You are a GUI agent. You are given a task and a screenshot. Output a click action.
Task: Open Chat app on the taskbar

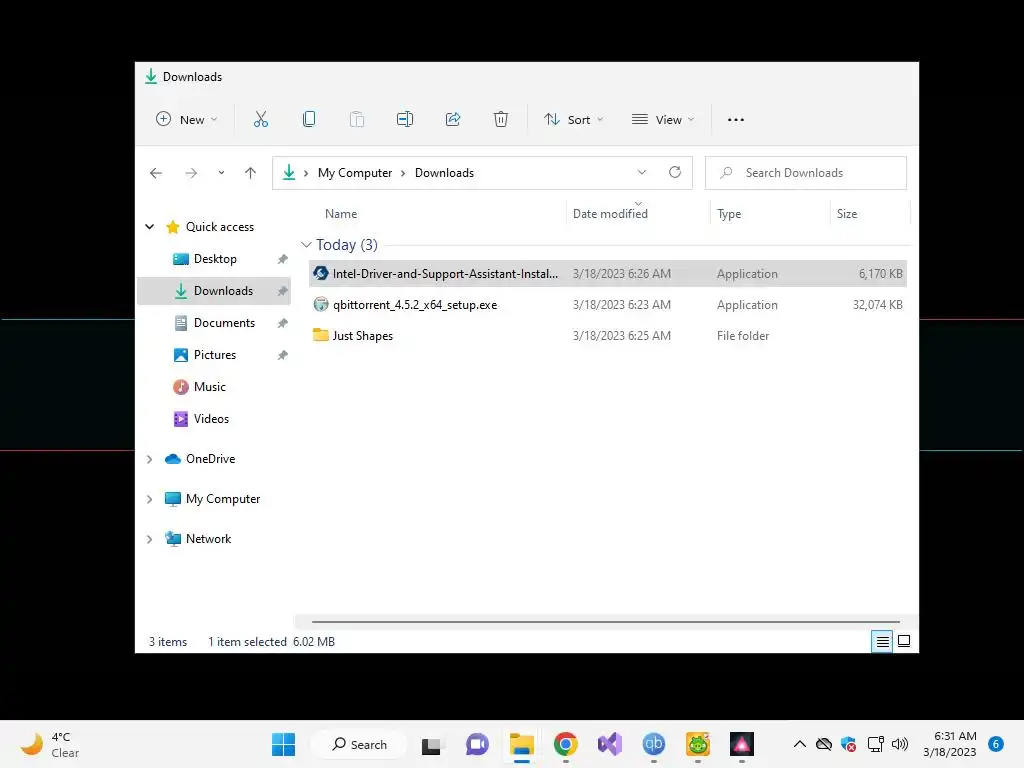click(x=477, y=744)
